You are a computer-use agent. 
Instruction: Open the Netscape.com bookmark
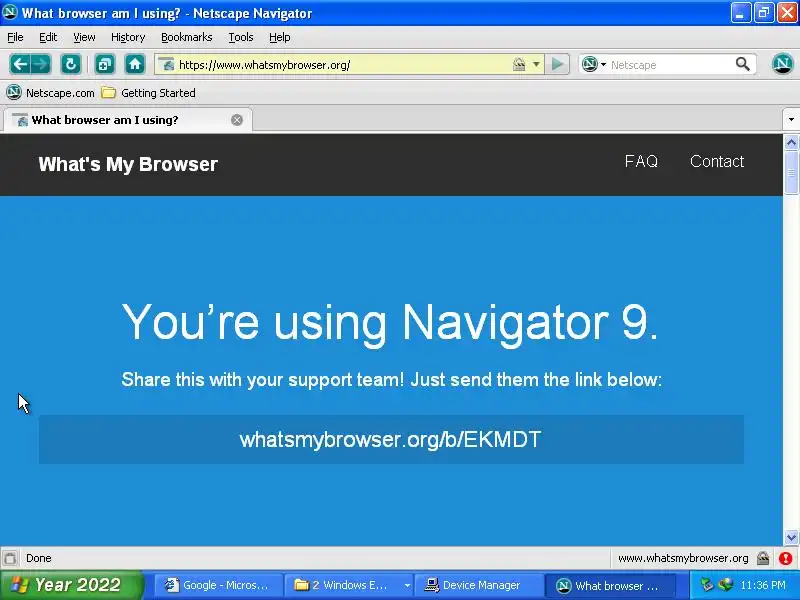50,93
